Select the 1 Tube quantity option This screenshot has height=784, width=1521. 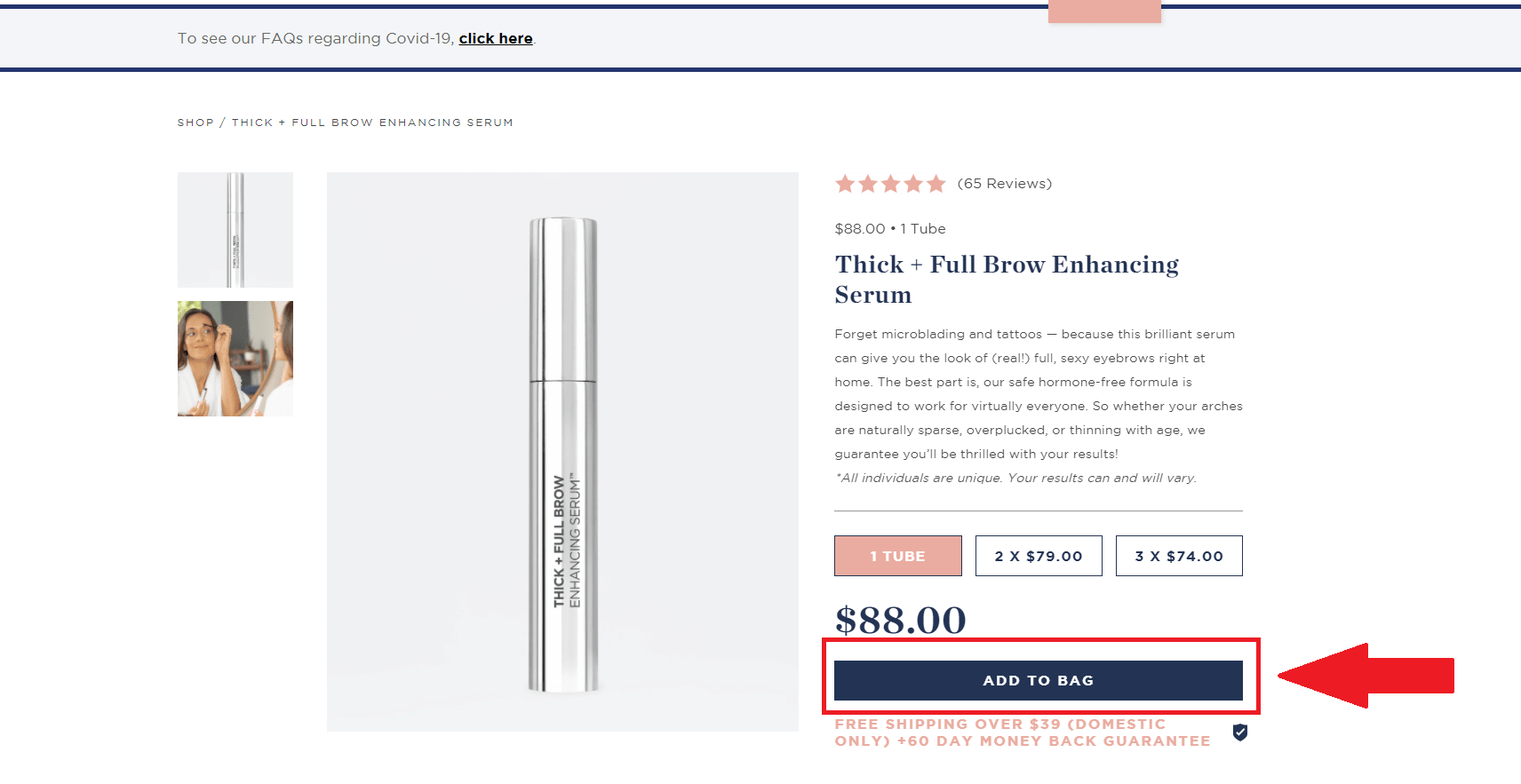pyautogui.click(x=897, y=556)
